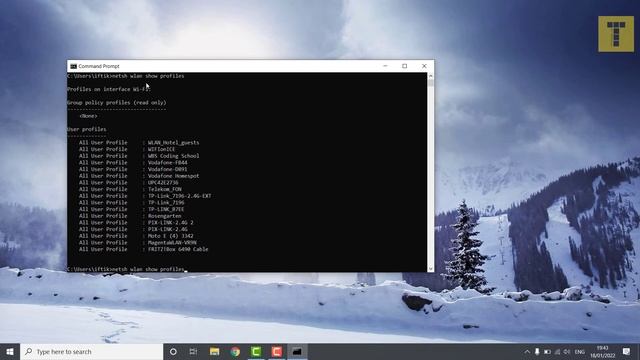640x360 pixels.
Task: Click the TP-Link_7196 profile text
Action: pyautogui.click(x=166, y=202)
